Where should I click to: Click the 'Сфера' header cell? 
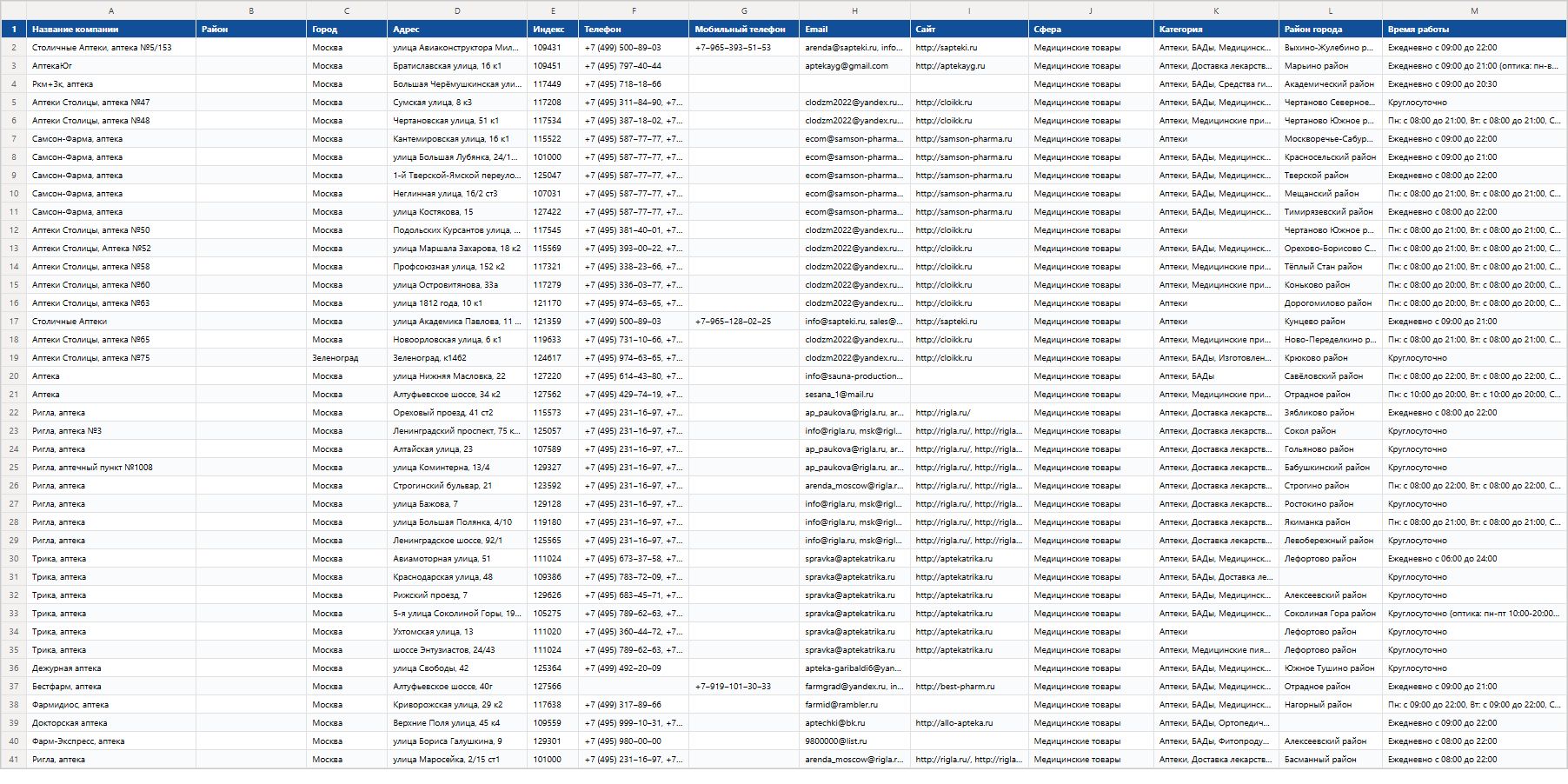(1091, 30)
